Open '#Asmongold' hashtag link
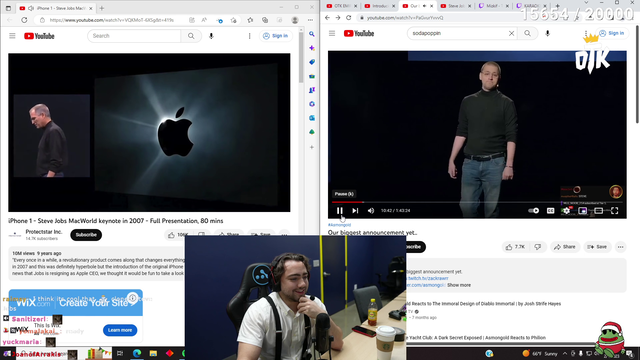 coord(339,225)
